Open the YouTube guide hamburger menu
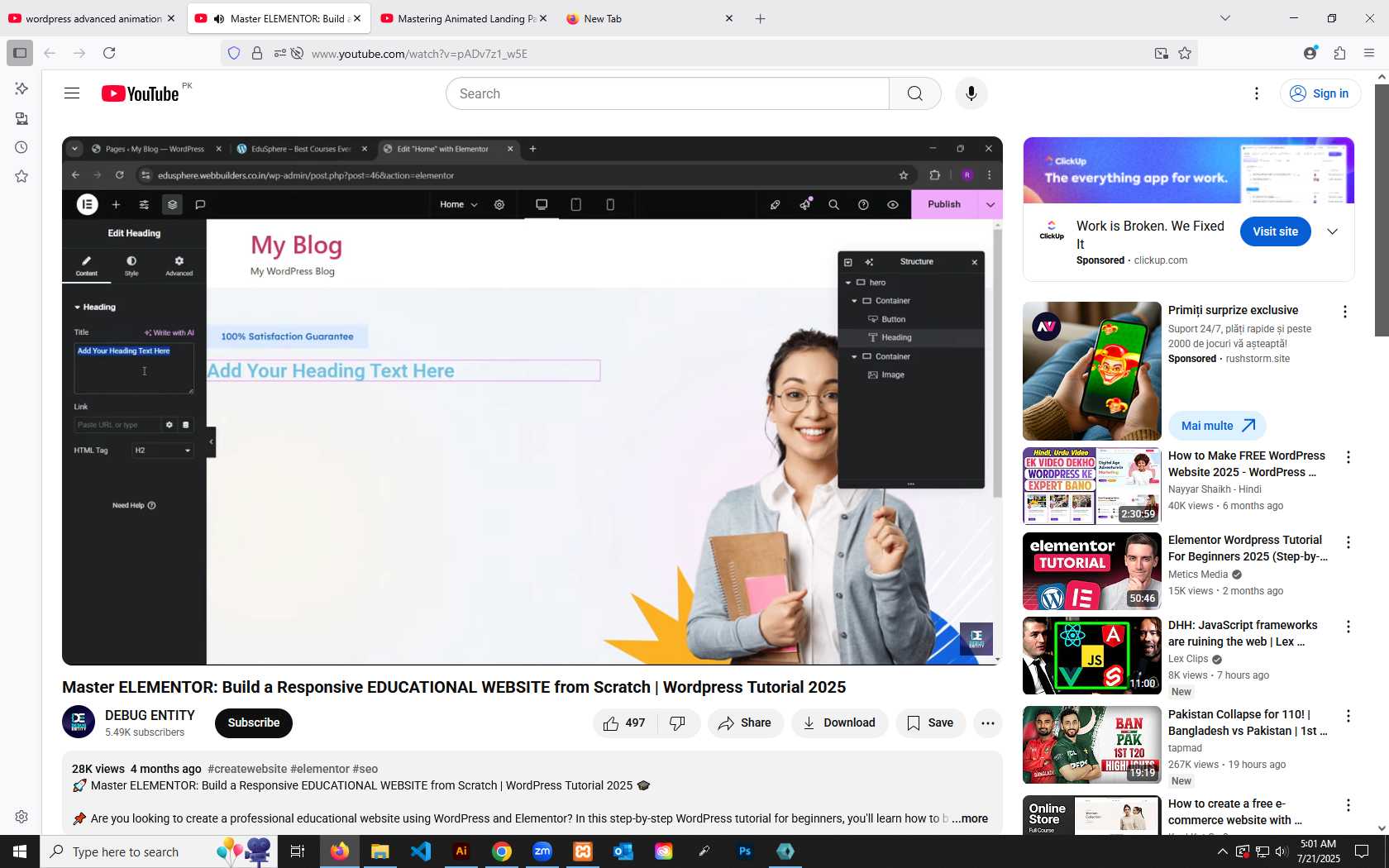Viewport: 1389px width, 868px height. click(72, 93)
